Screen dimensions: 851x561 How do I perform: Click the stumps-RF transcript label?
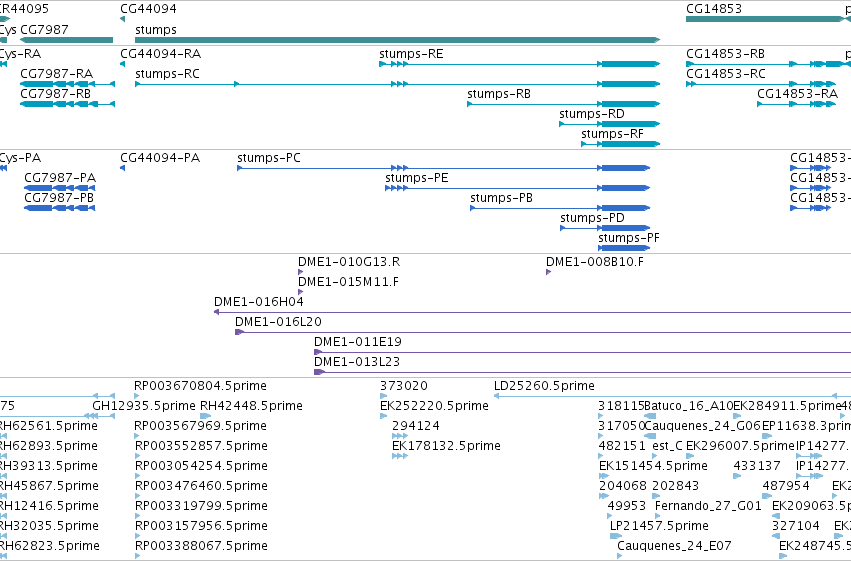(612, 134)
